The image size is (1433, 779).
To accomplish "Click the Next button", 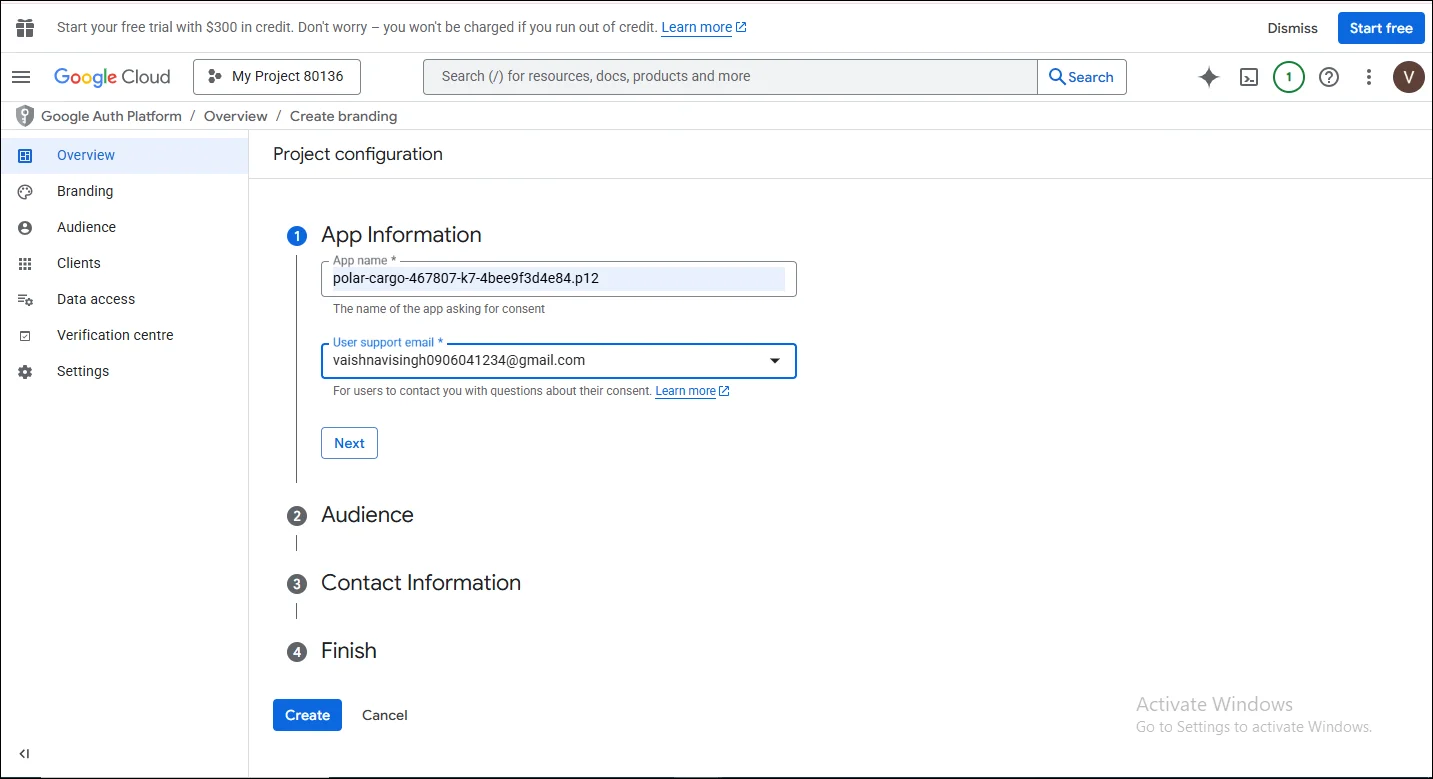I will click(349, 443).
